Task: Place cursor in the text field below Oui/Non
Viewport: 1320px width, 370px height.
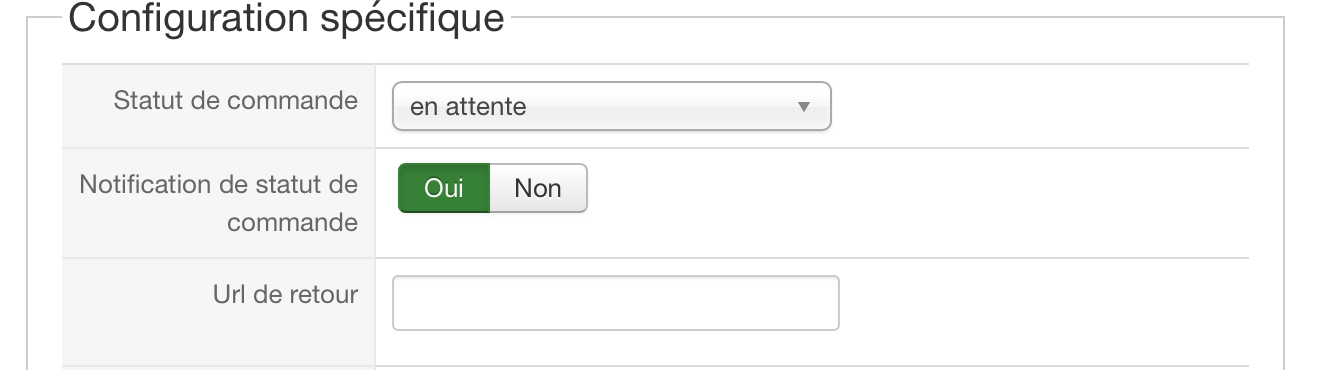Action: [x=615, y=303]
